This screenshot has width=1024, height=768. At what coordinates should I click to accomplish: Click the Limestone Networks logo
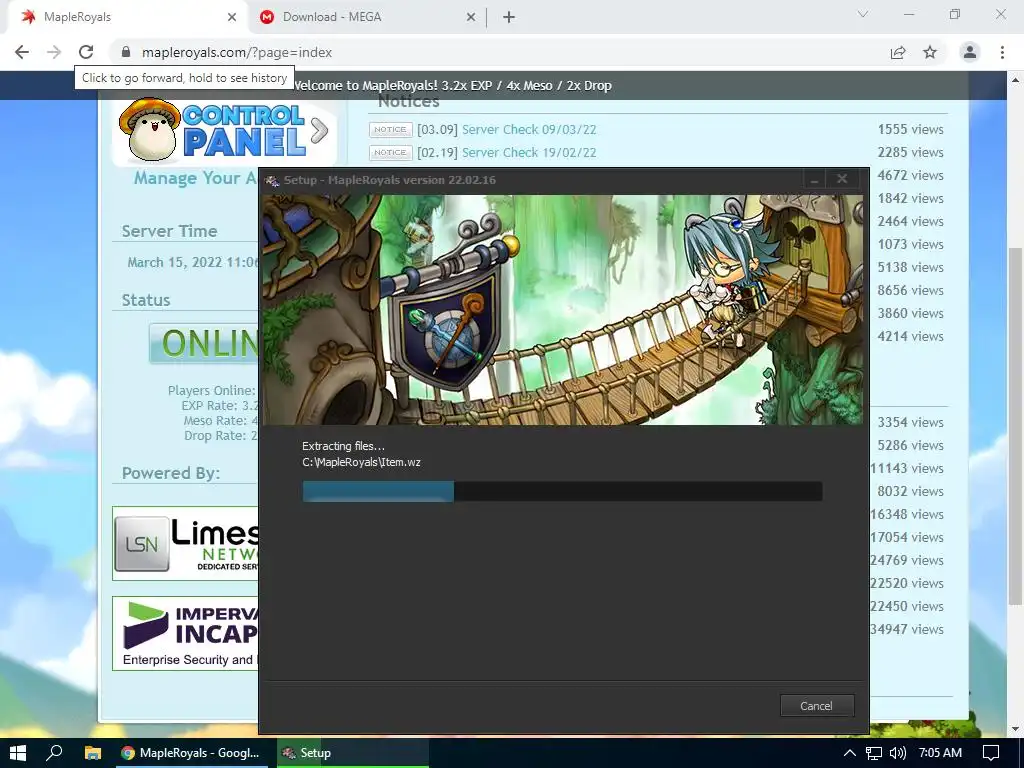(186, 543)
